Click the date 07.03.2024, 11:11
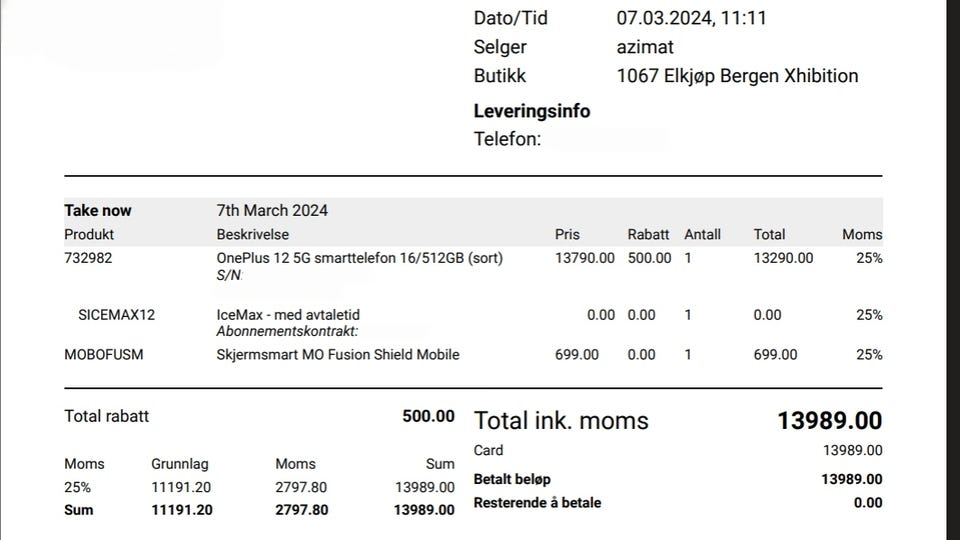This screenshot has width=960, height=540. (x=691, y=18)
